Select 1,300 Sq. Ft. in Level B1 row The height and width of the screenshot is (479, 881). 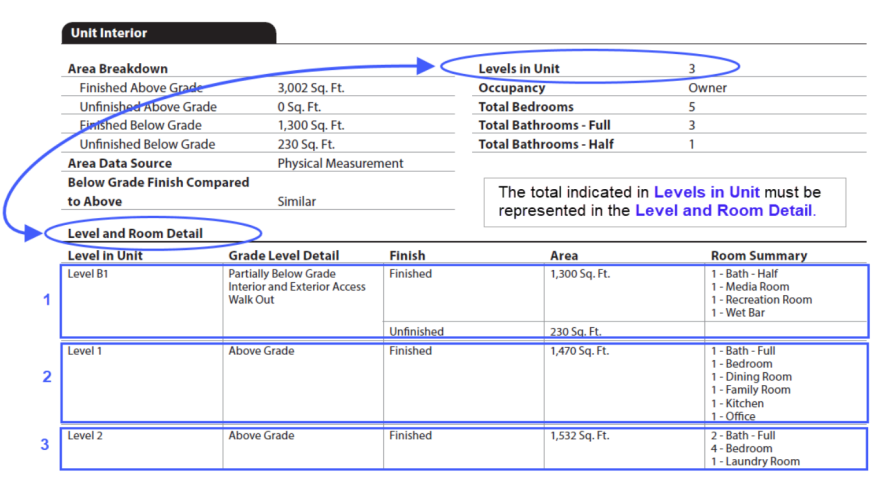pos(580,273)
